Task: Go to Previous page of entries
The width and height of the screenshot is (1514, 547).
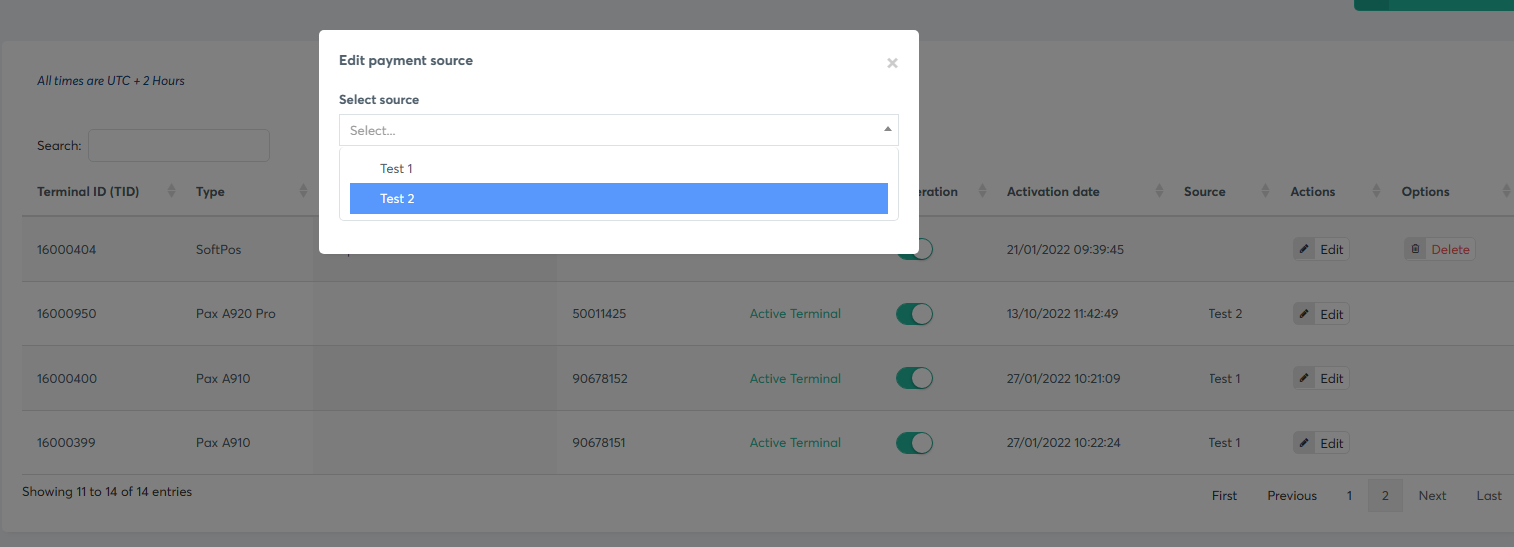Action: (x=1291, y=496)
